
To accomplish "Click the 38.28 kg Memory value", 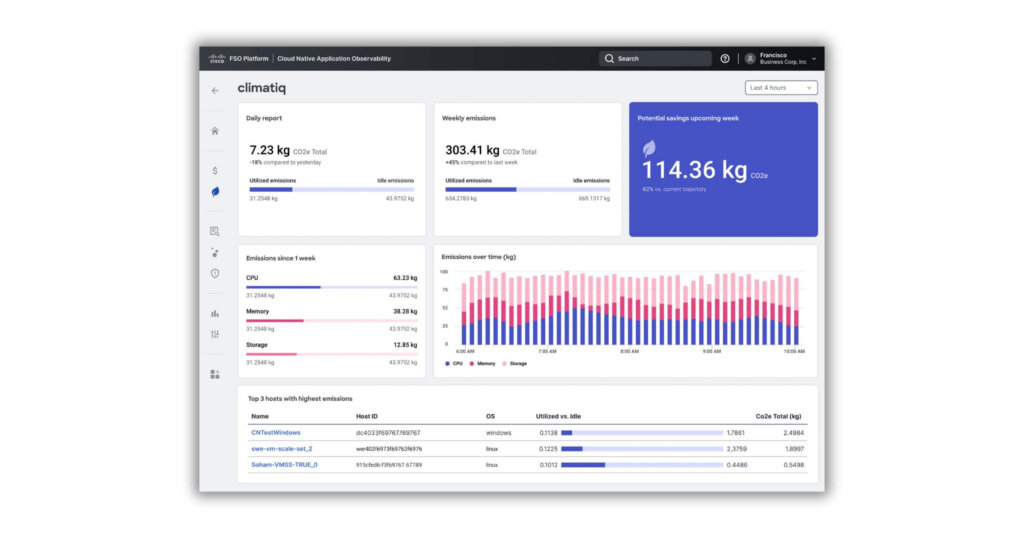I will pos(405,311).
